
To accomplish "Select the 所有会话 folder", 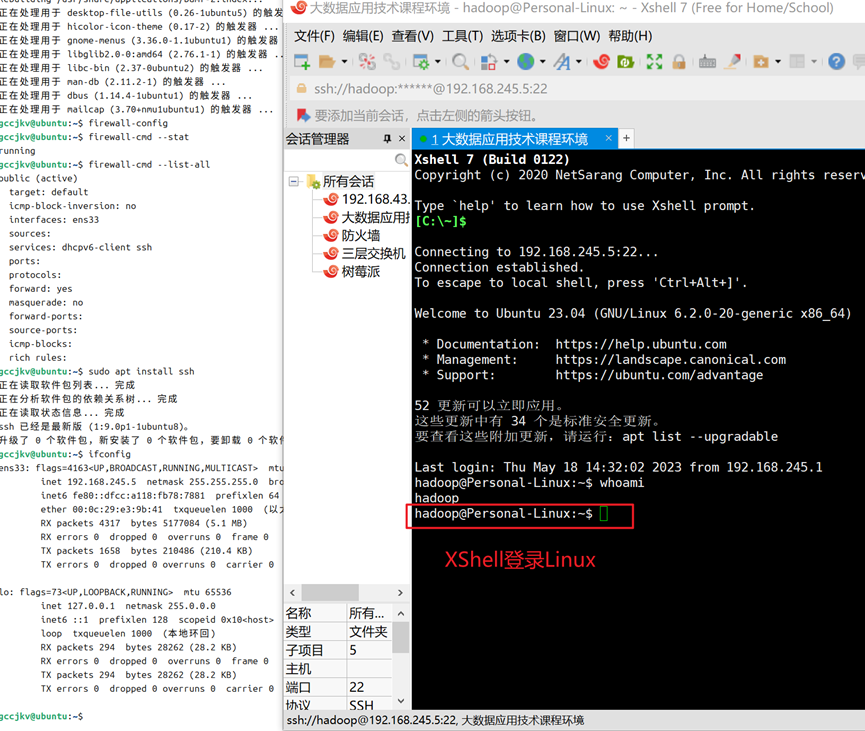I will (x=348, y=181).
